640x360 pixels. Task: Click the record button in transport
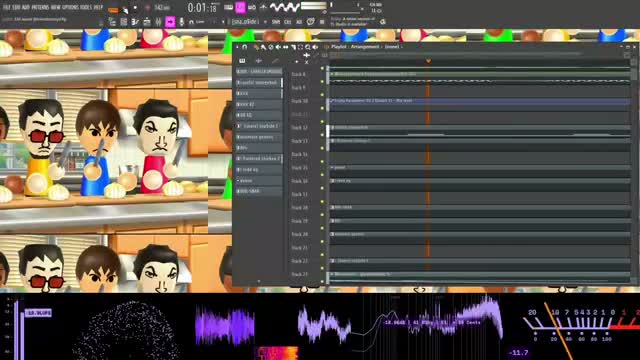136,8
